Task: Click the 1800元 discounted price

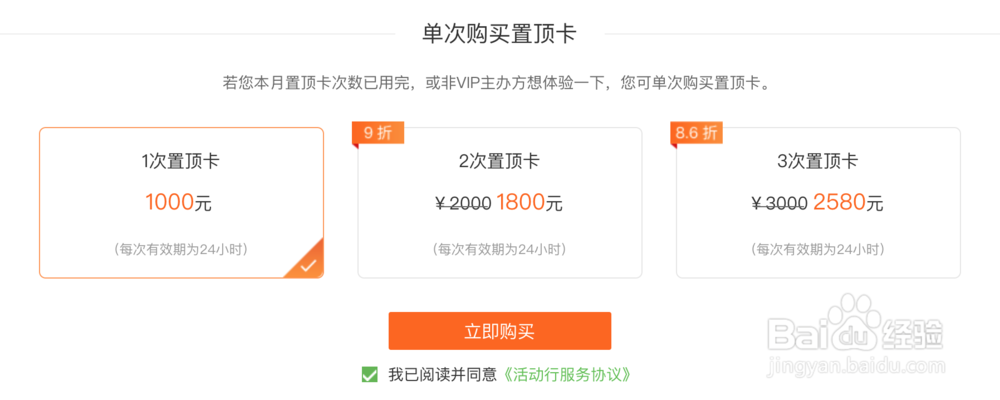Action: (529, 203)
